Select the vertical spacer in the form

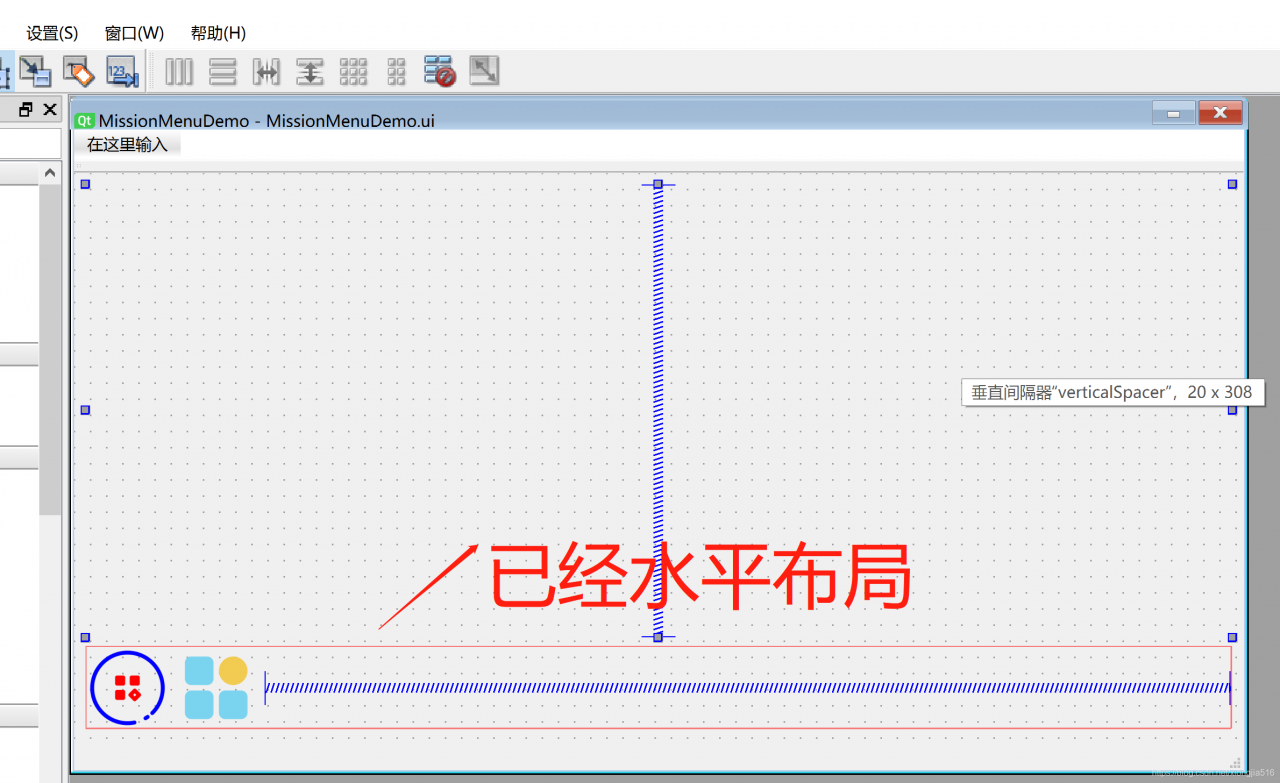(658, 410)
